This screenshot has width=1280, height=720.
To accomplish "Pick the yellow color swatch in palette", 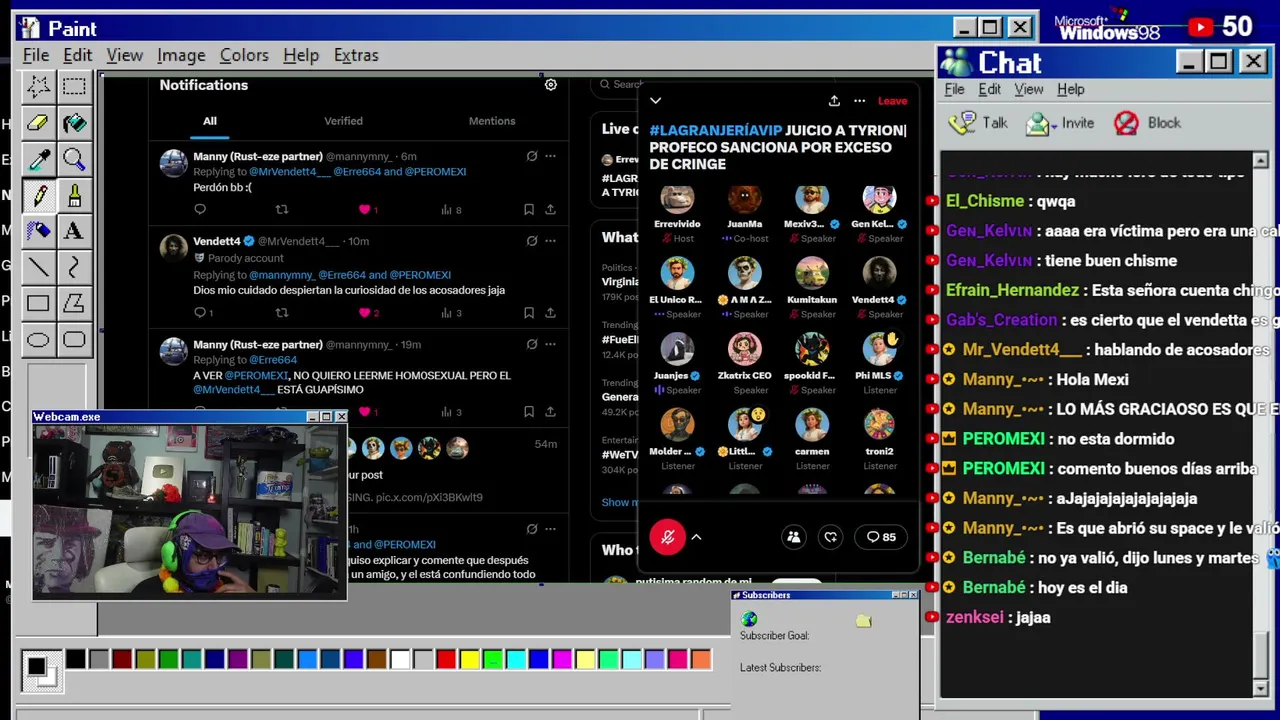I will point(469,659).
